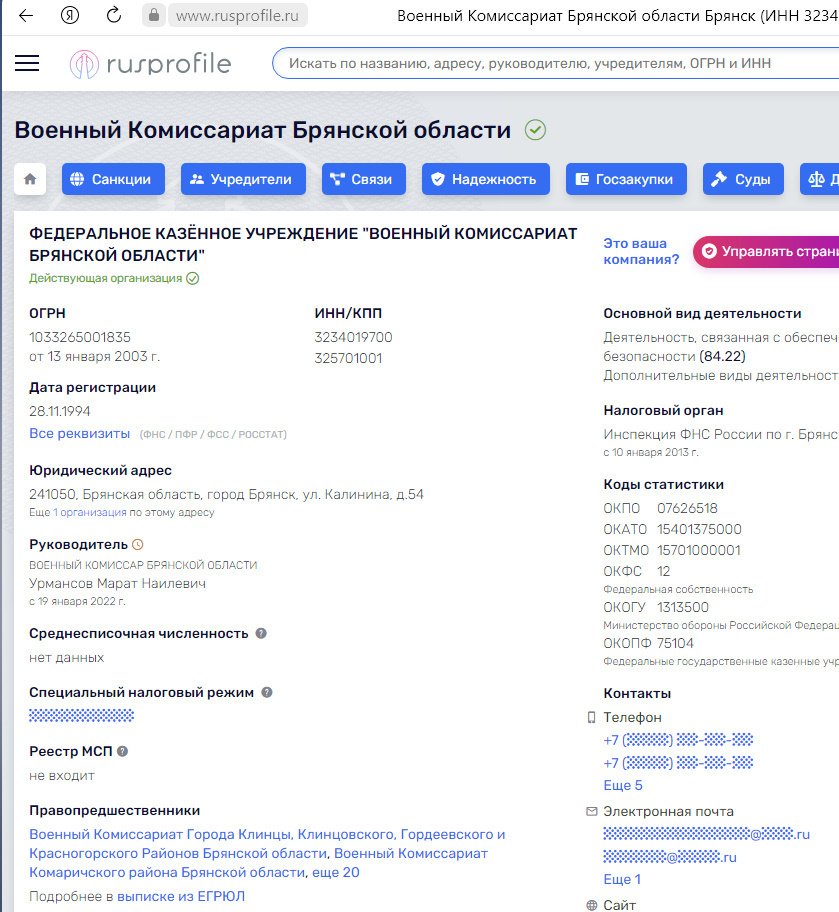
Task: Go to the home tab icon
Action: 30,179
